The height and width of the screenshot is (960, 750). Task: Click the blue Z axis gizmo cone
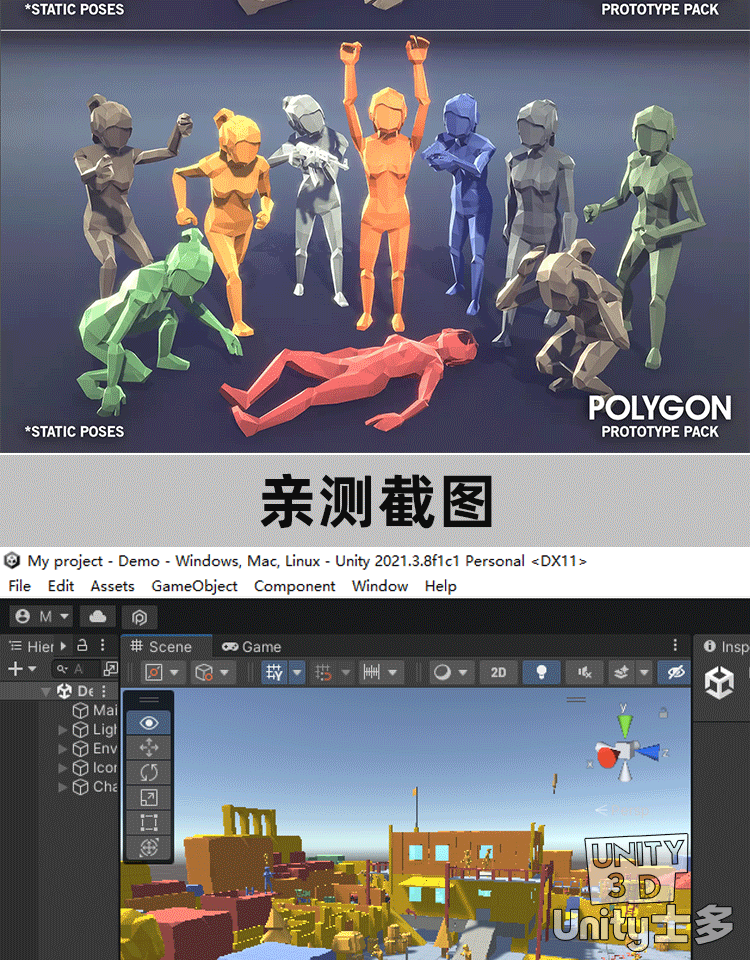(x=649, y=752)
